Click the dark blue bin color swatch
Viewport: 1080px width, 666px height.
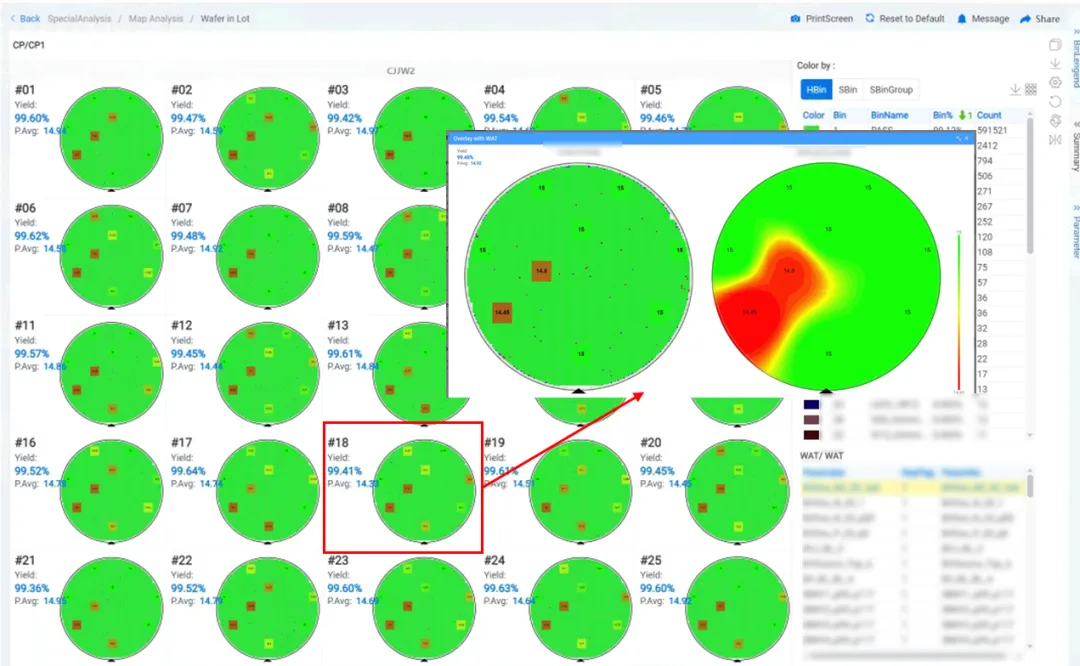811,405
